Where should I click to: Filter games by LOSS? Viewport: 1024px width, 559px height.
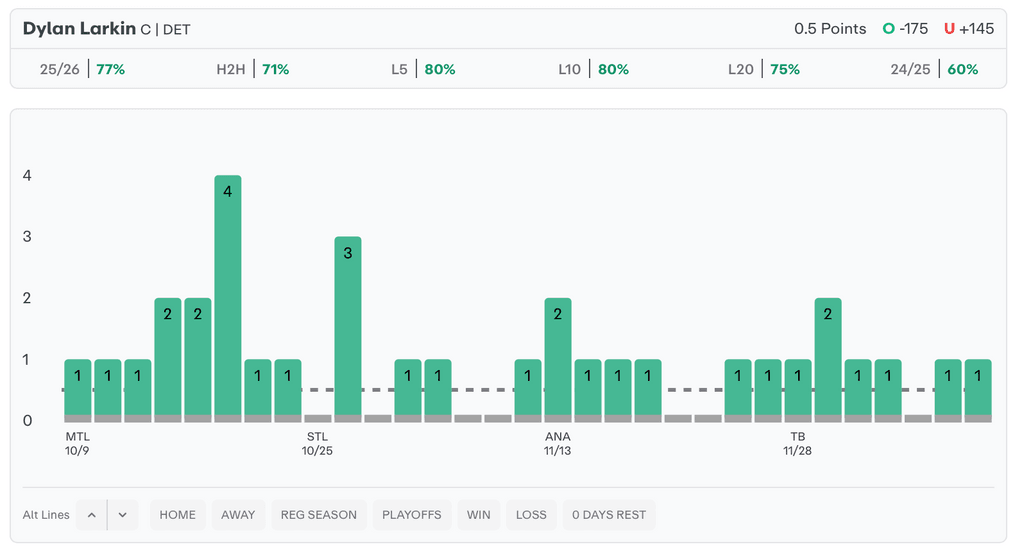click(531, 515)
